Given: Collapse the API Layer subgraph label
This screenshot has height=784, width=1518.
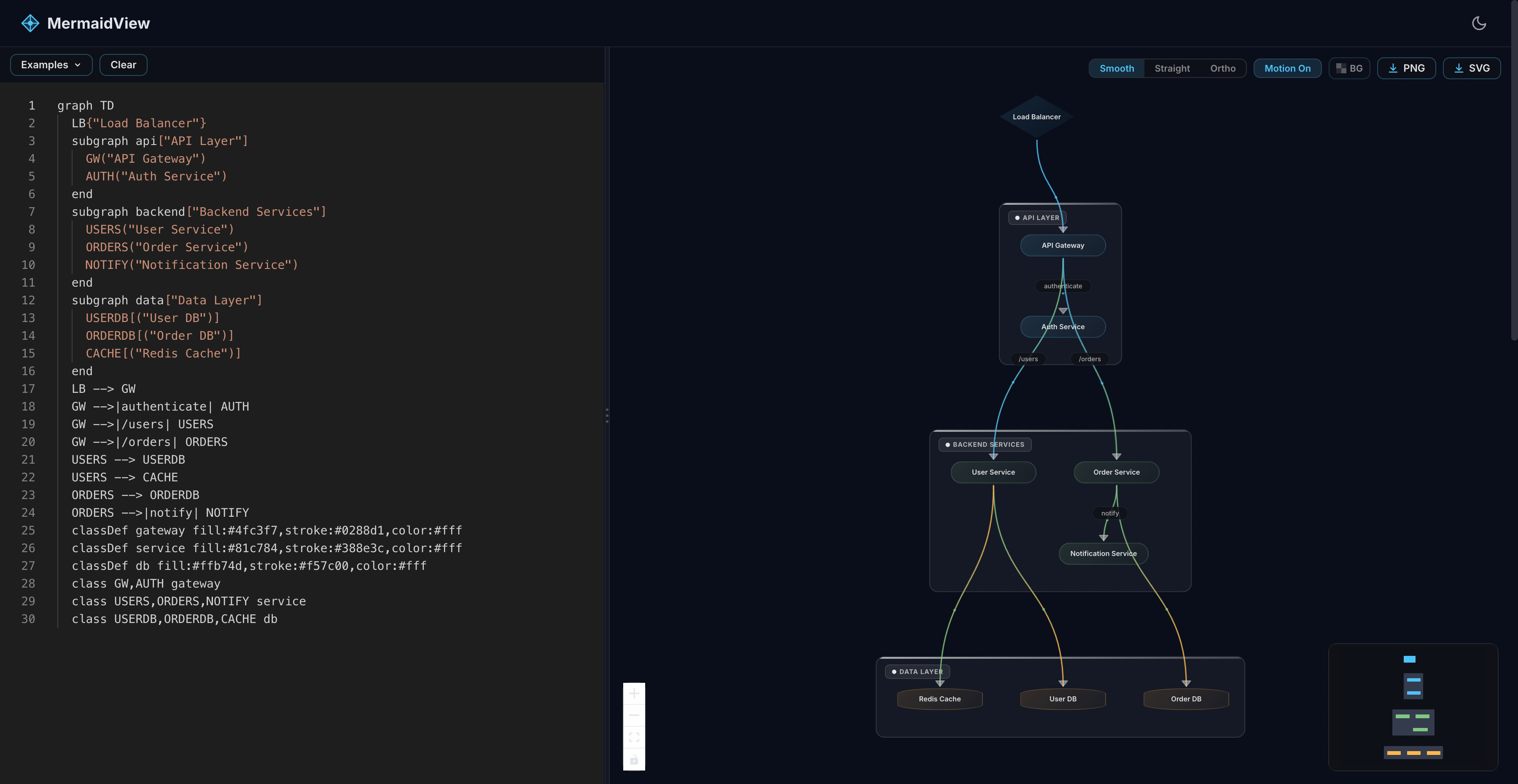Looking at the screenshot, I should click(1036, 218).
